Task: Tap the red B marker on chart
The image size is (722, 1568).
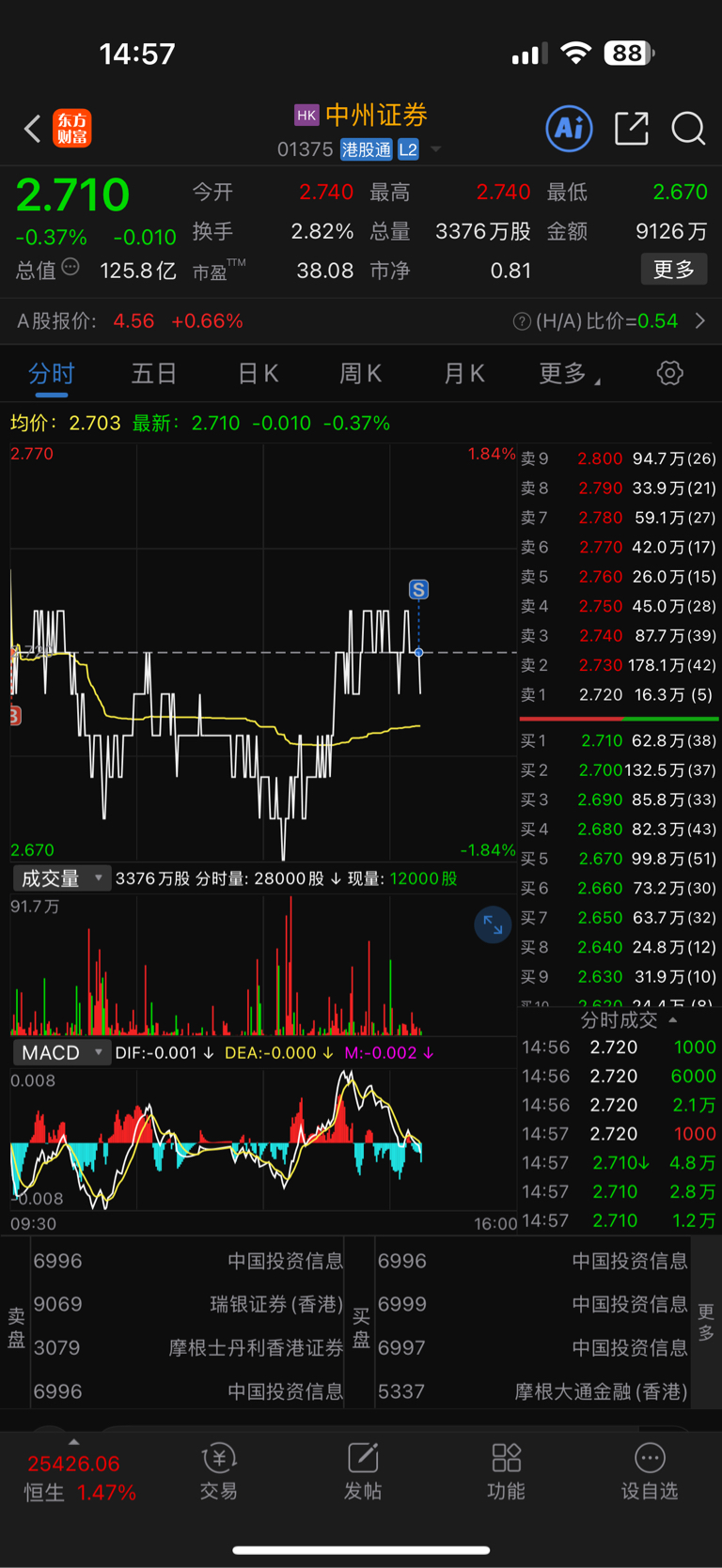Action: pyautogui.click(x=15, y=716)
